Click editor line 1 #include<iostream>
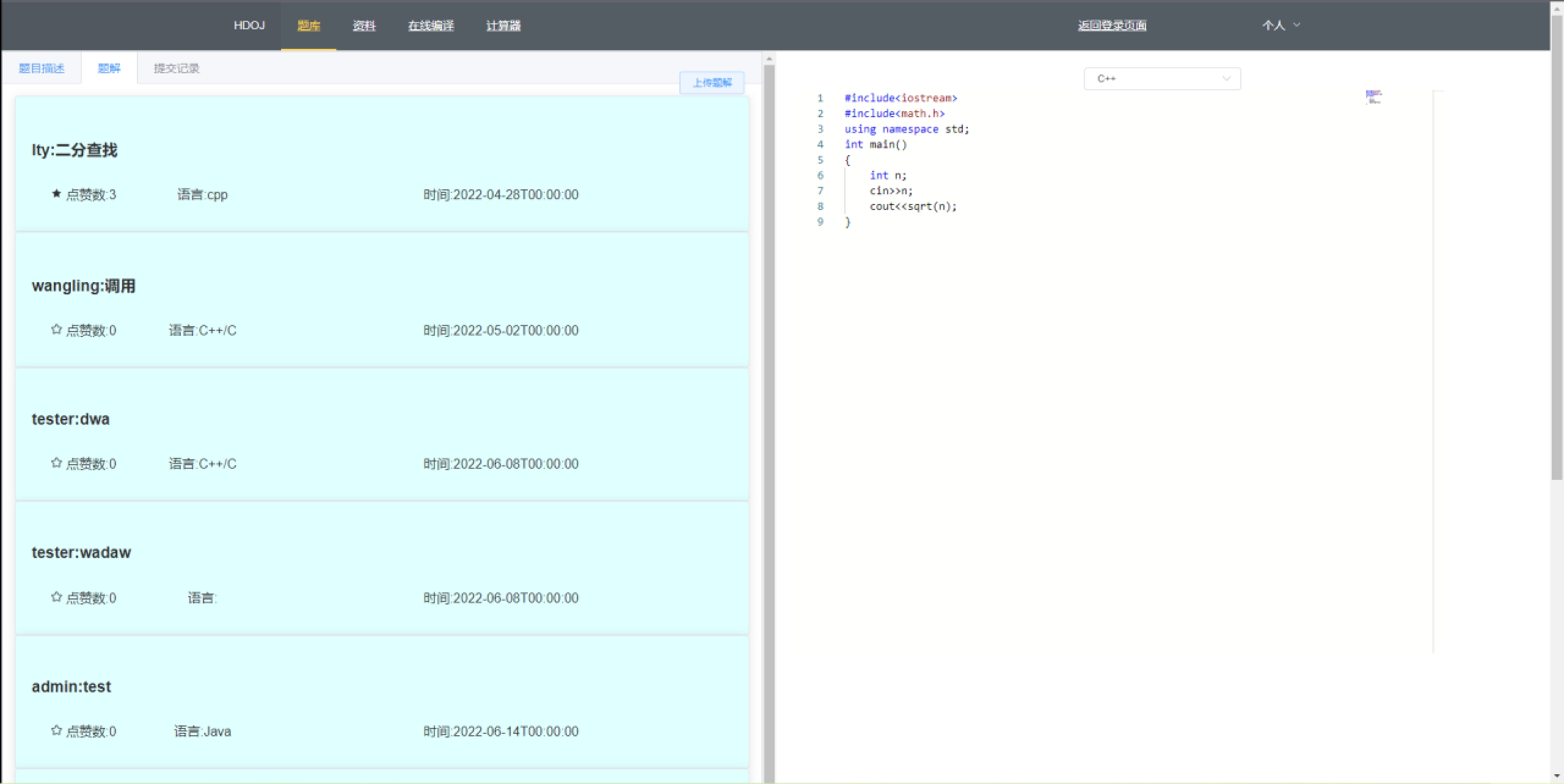 point(901,98)
